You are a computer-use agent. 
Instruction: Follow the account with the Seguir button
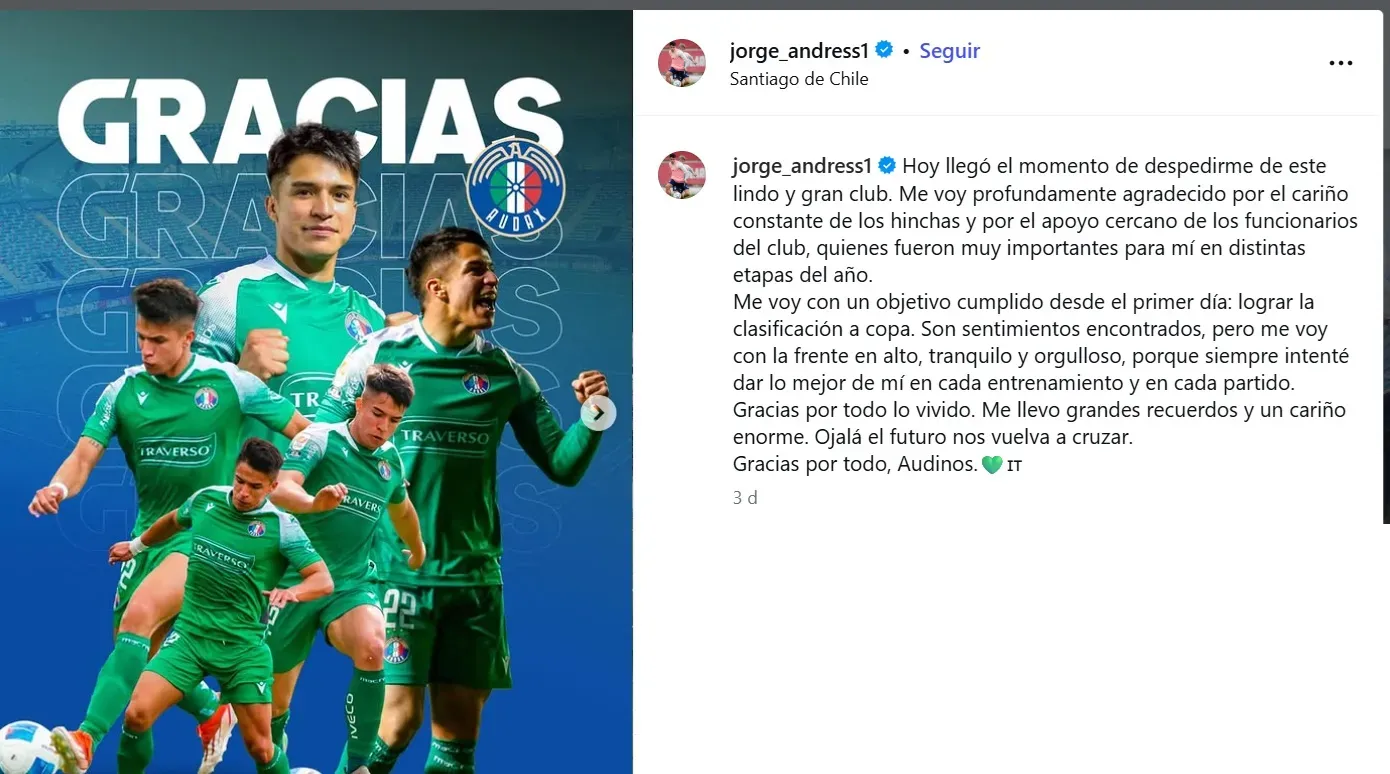point(949,51)
